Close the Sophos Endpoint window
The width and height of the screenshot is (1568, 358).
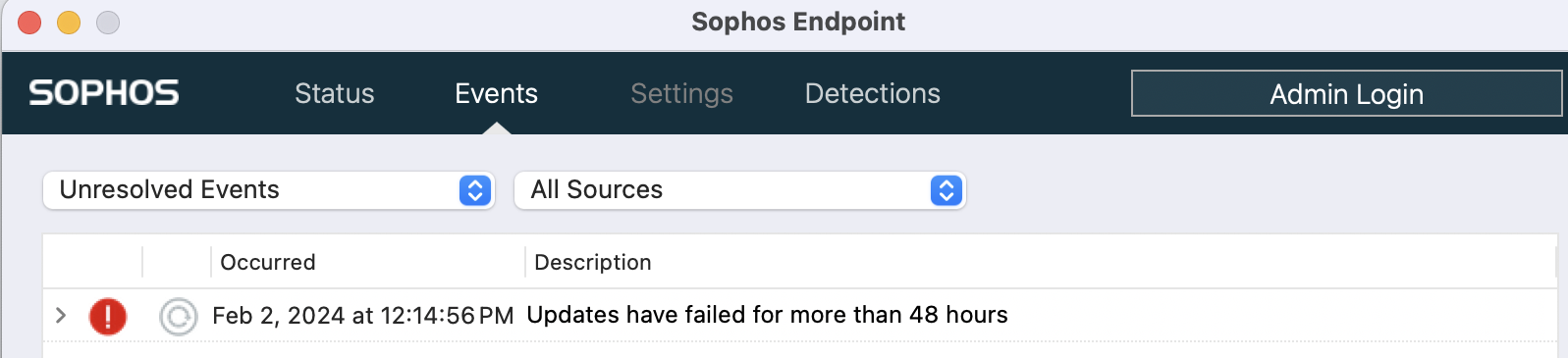[29, 22]
